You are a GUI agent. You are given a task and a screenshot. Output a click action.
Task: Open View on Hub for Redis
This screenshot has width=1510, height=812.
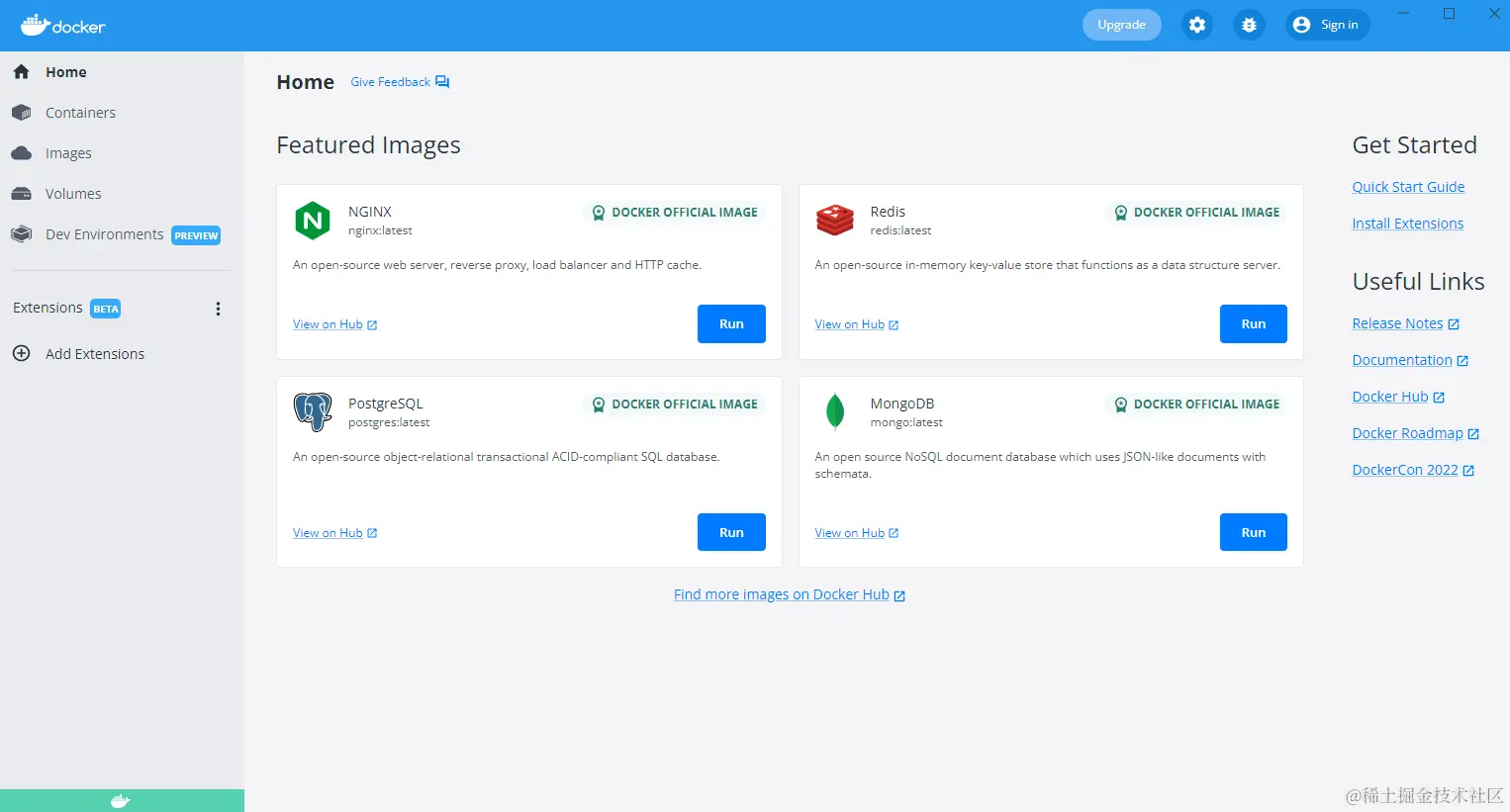coord(856,324)
